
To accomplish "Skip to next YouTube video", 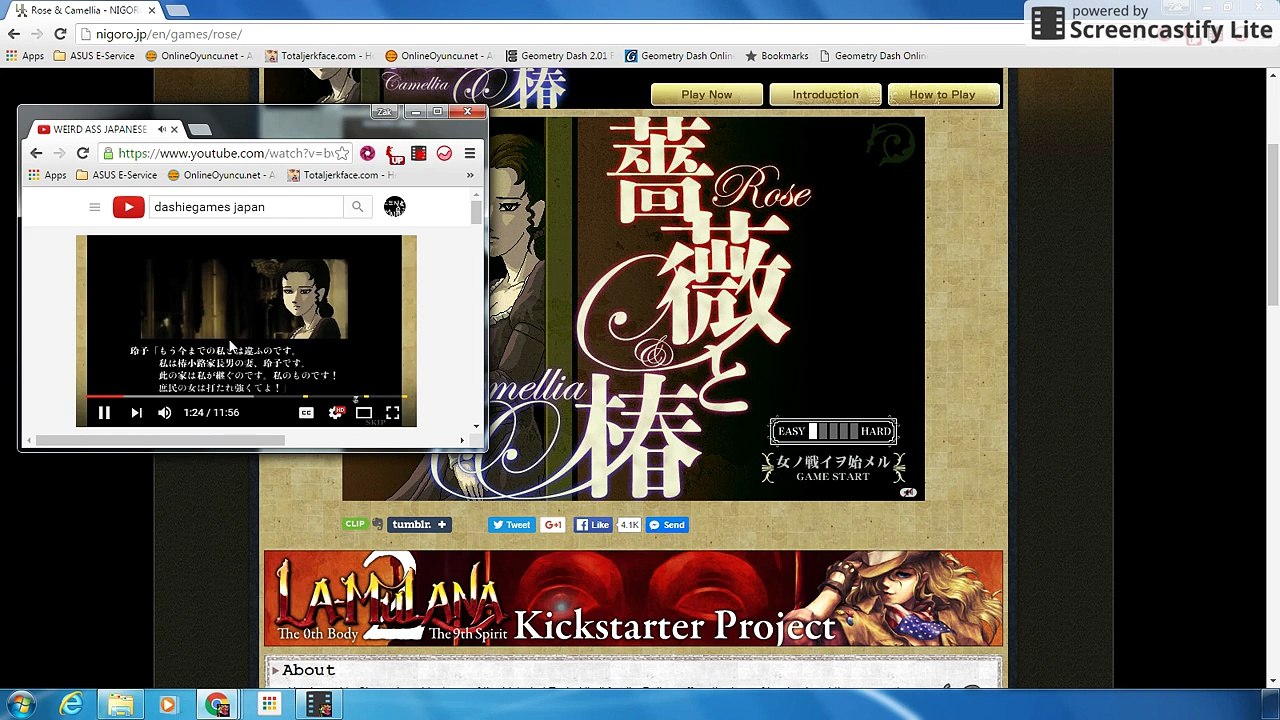I will pyautogui.click(x=136, y=412).
